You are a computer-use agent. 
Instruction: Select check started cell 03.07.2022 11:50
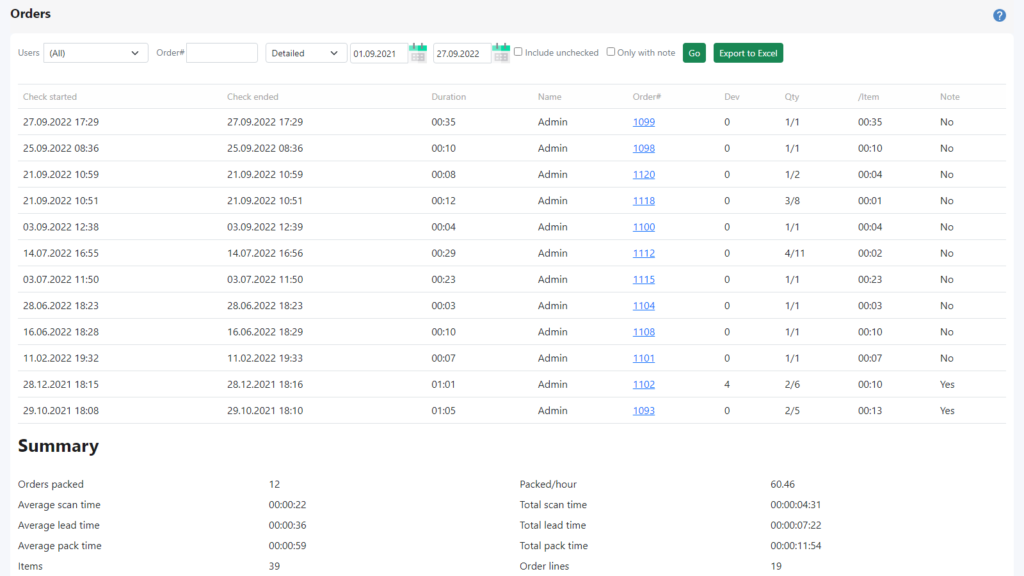pyautogui.click(x=61, y=279)
